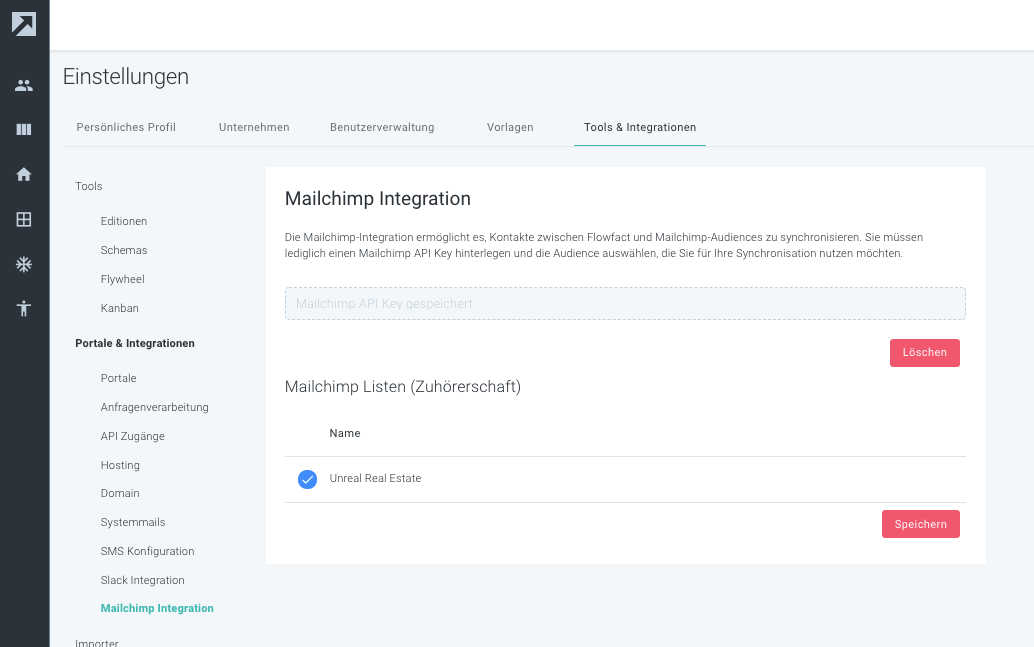Click the Mailchimp Integration panel heading
The image size is (1034, 647).
coord(378,199)
